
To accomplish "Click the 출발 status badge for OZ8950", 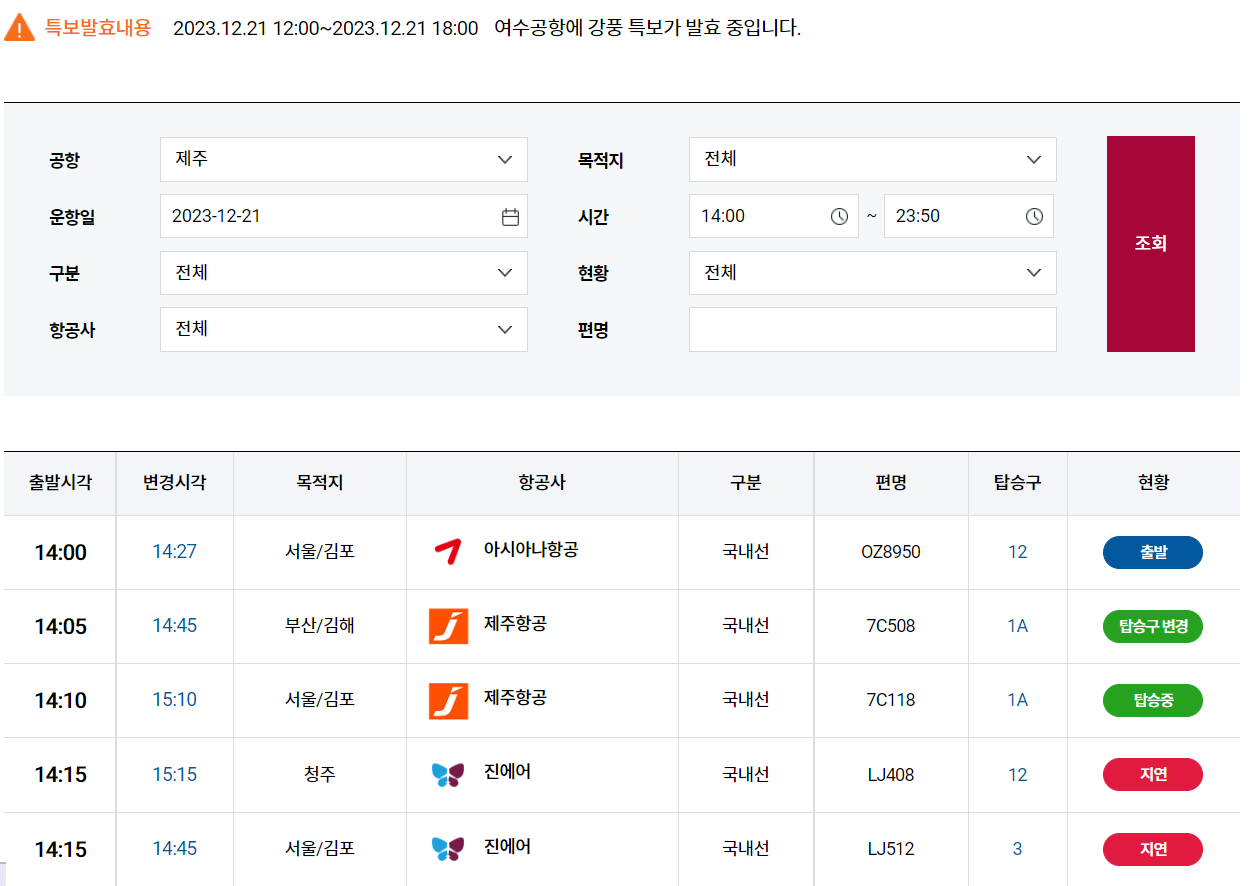I will [x=1153, y=552].
